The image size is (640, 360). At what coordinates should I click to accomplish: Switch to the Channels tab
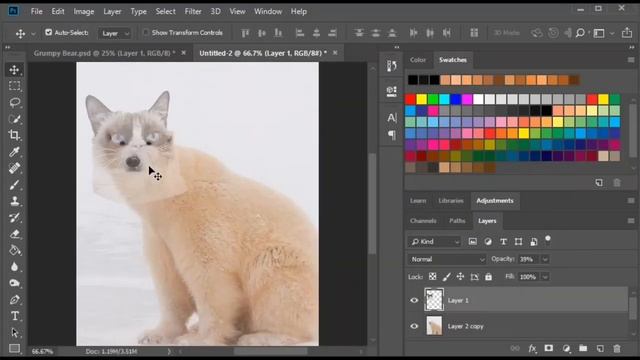pos(423,221)
